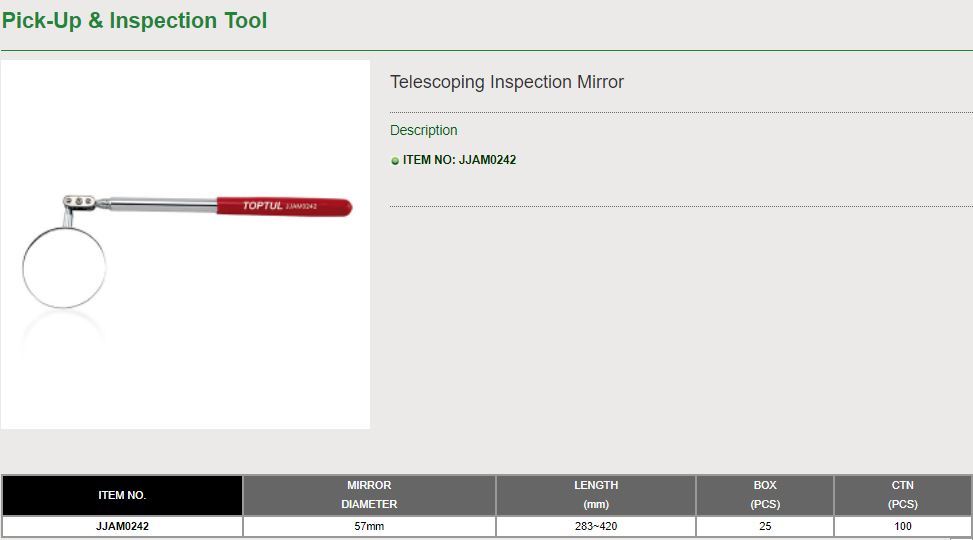The height and width of the screenshot is (540, 973).
Task: Click the horizontal scrollbar below the table
Action: [486, 538]
